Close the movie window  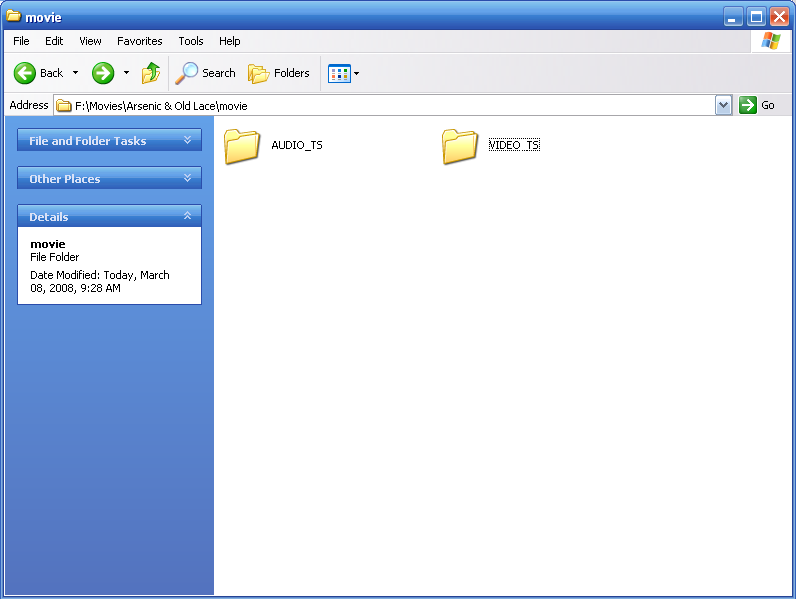779,17
